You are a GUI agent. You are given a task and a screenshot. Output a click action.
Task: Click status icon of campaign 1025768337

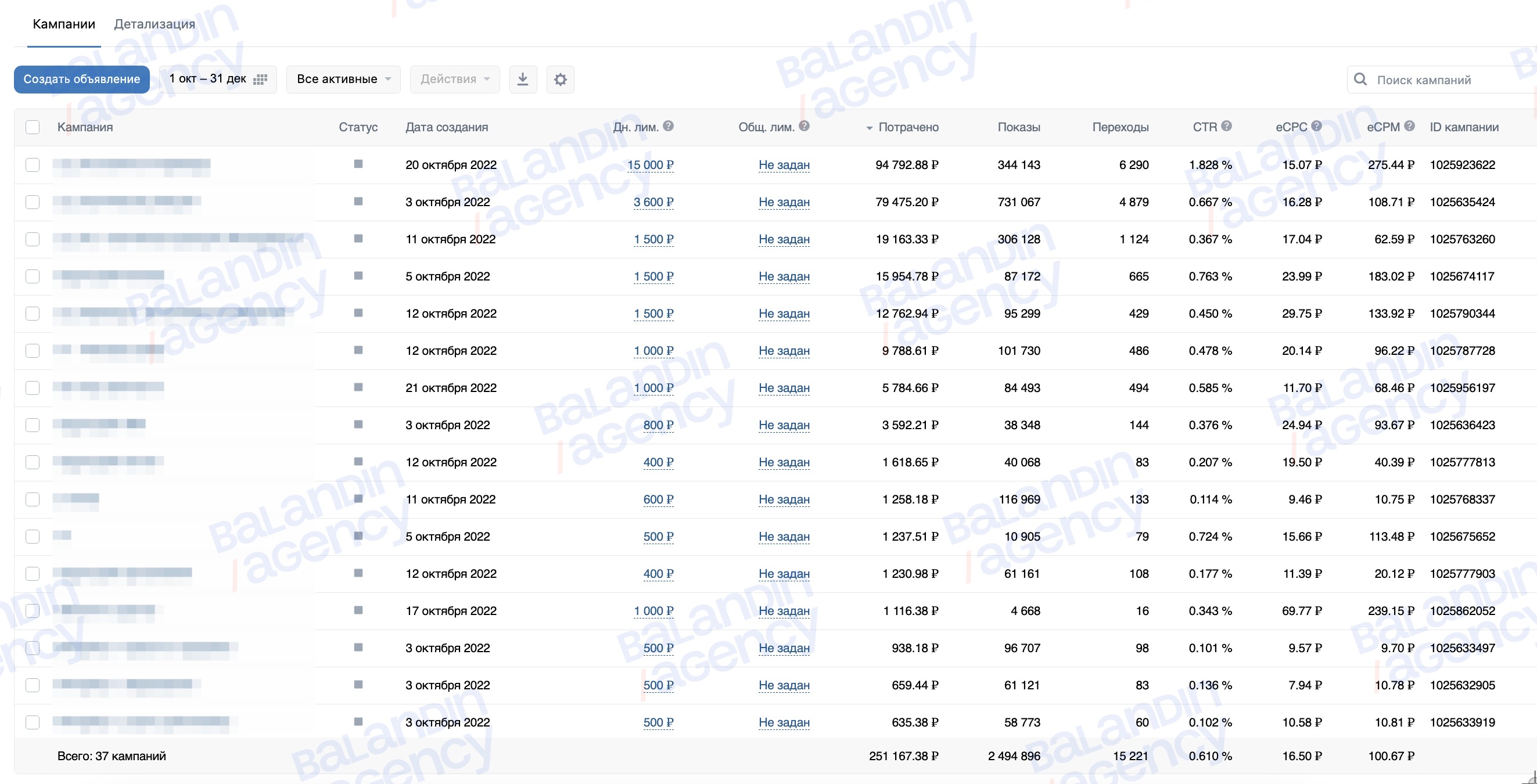(x=358, y=499)
